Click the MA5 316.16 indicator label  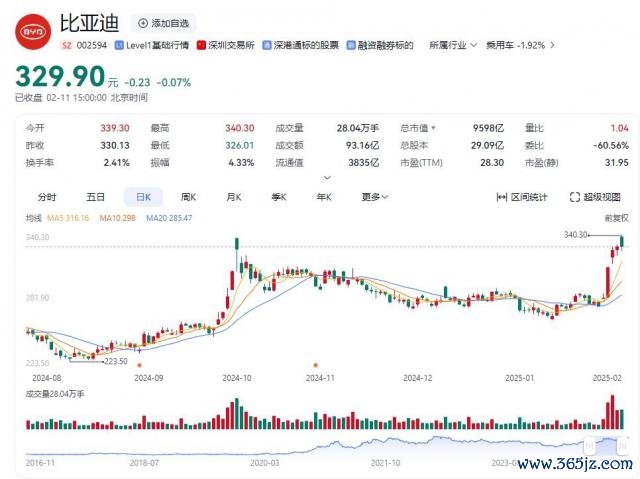tap(68, 218)
